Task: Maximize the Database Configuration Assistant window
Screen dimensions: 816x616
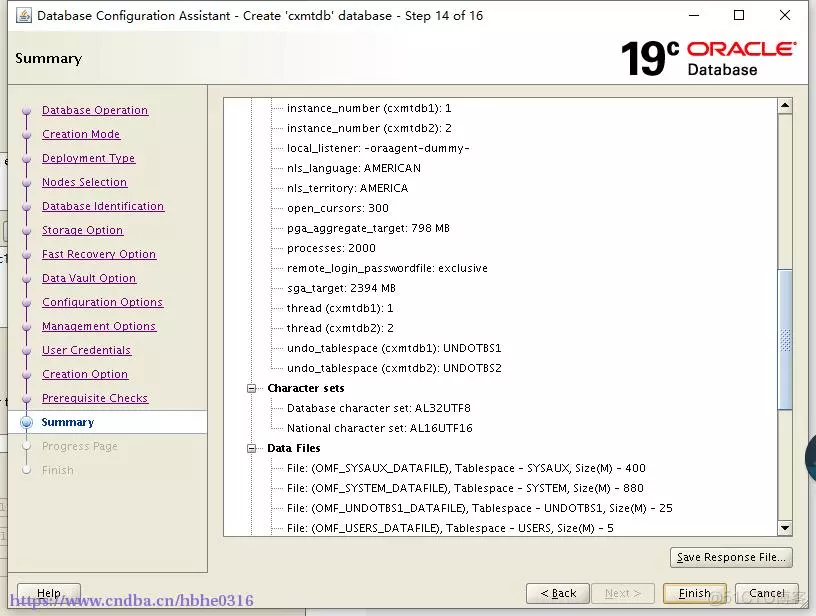Action: tap(738, 16)
